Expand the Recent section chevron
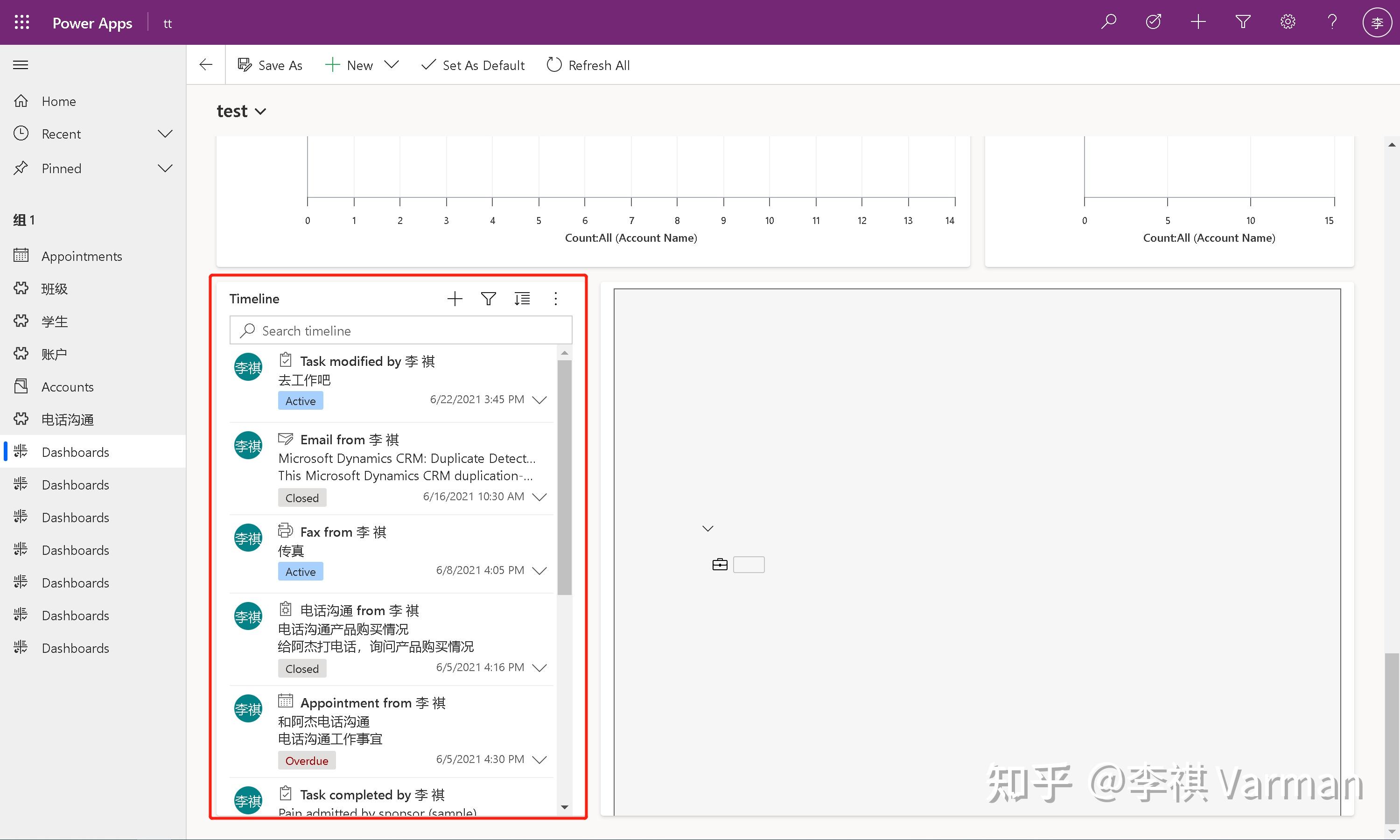 pos(165,134)
